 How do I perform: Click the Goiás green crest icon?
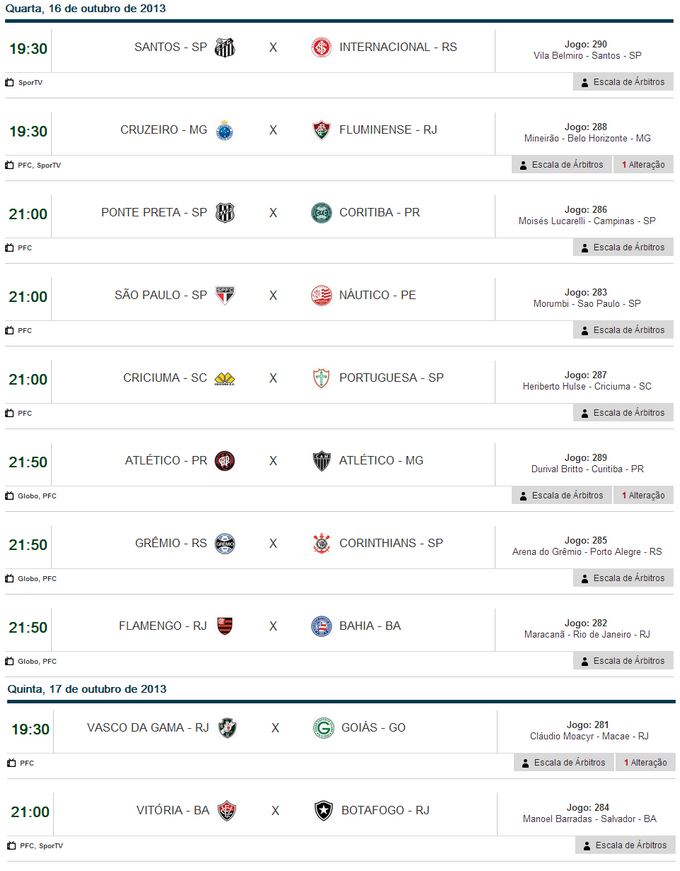(x=323, y=728)
